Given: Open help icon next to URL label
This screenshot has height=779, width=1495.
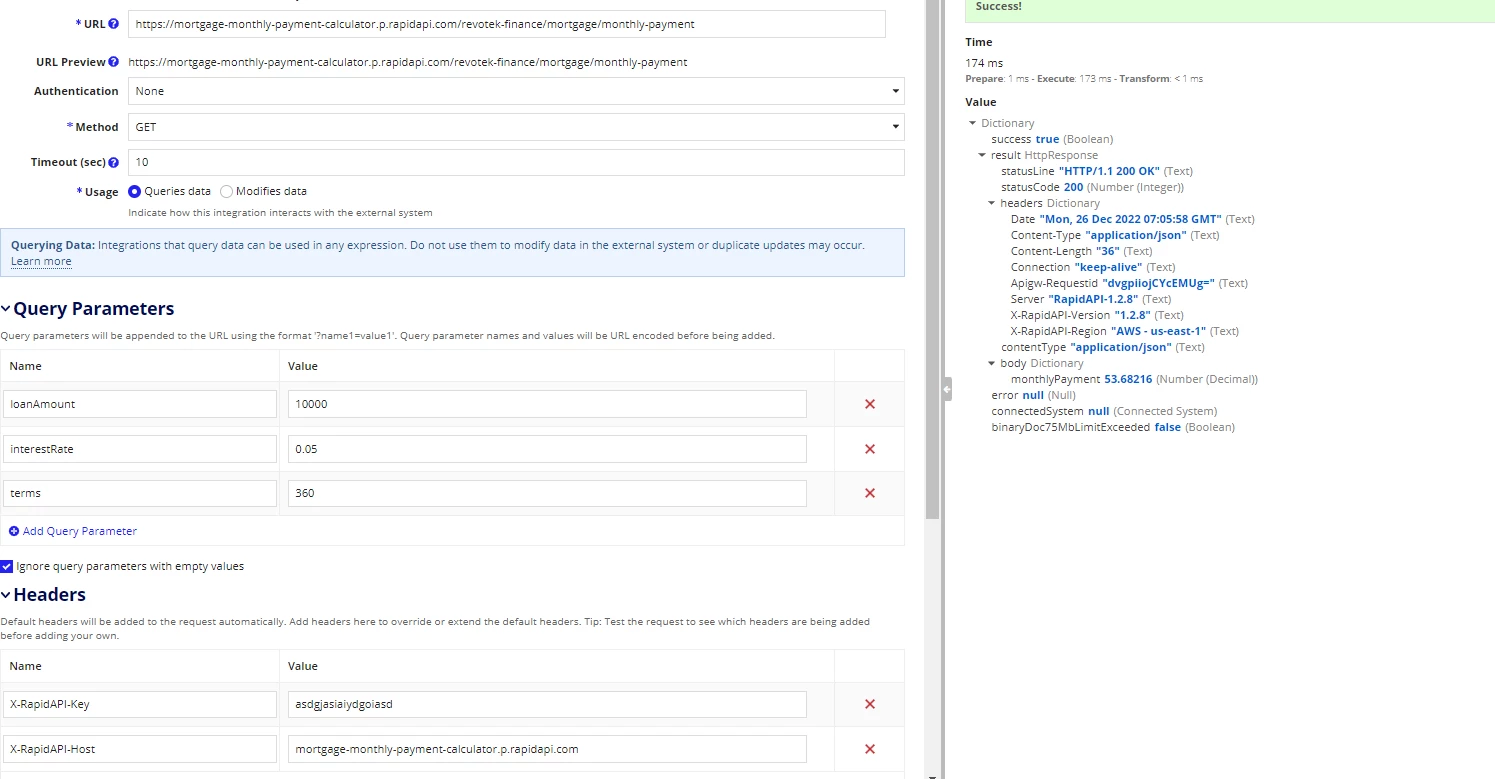Looking at the screenshot, I should (x=114, y=24).
